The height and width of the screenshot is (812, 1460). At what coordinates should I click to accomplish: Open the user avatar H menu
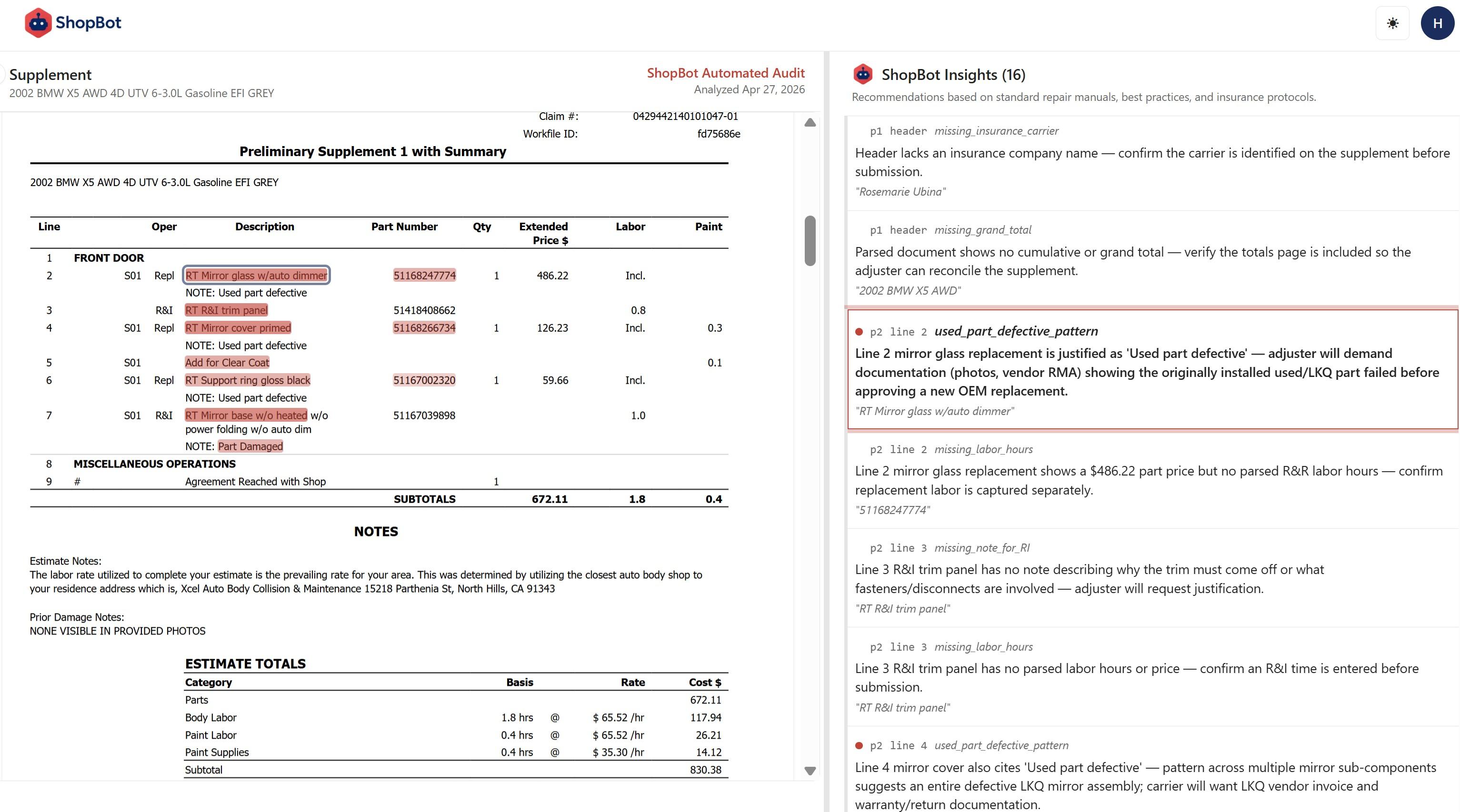(x=1437, y=23)
